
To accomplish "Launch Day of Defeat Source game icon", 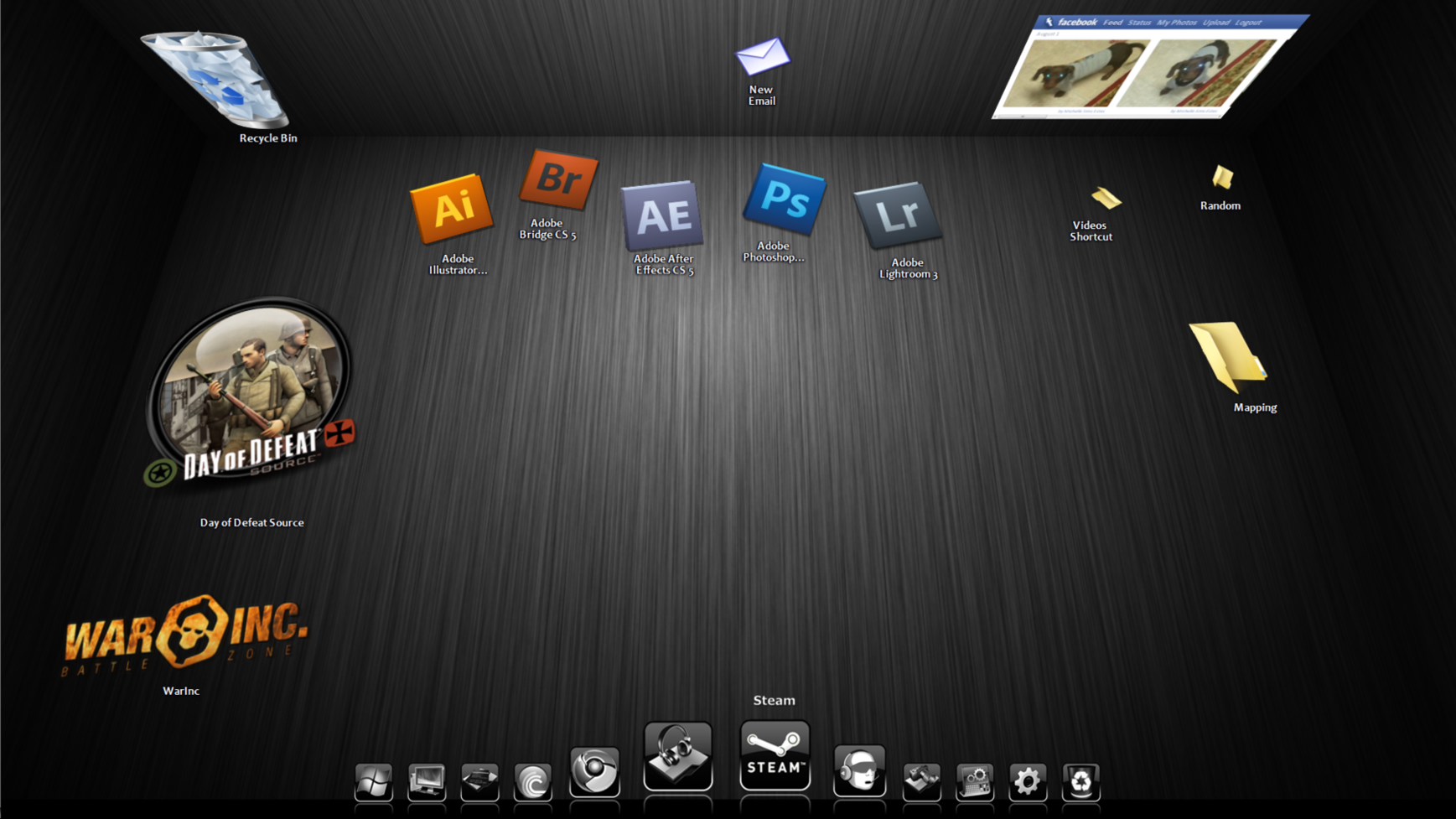I will pos(250,392).
